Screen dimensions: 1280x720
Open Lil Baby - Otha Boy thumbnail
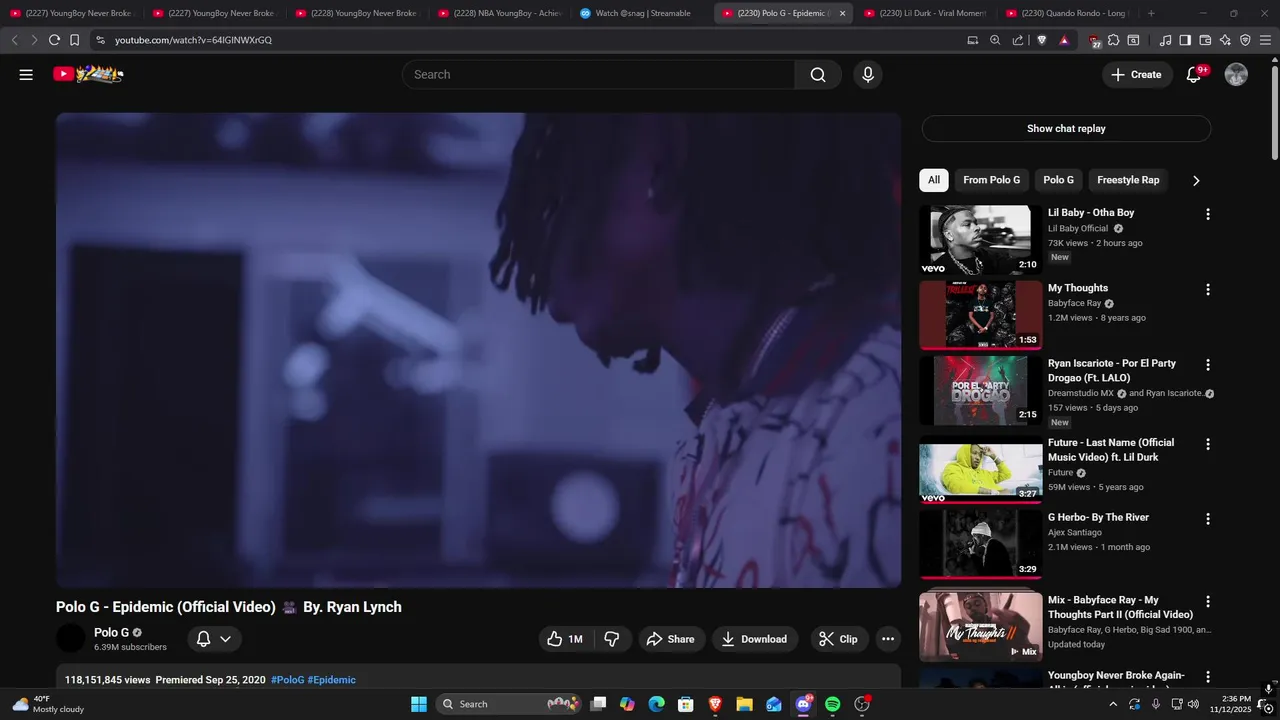click(980, 240)
